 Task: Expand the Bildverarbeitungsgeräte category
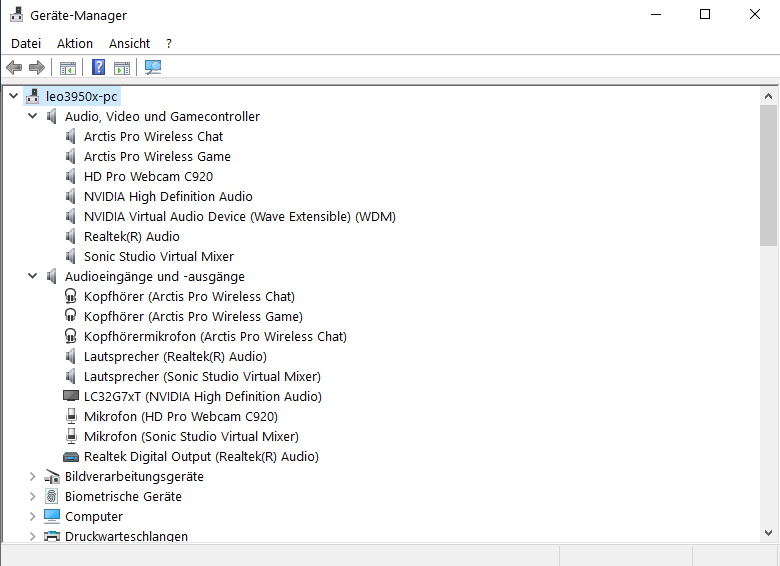[x=33, y=476]
